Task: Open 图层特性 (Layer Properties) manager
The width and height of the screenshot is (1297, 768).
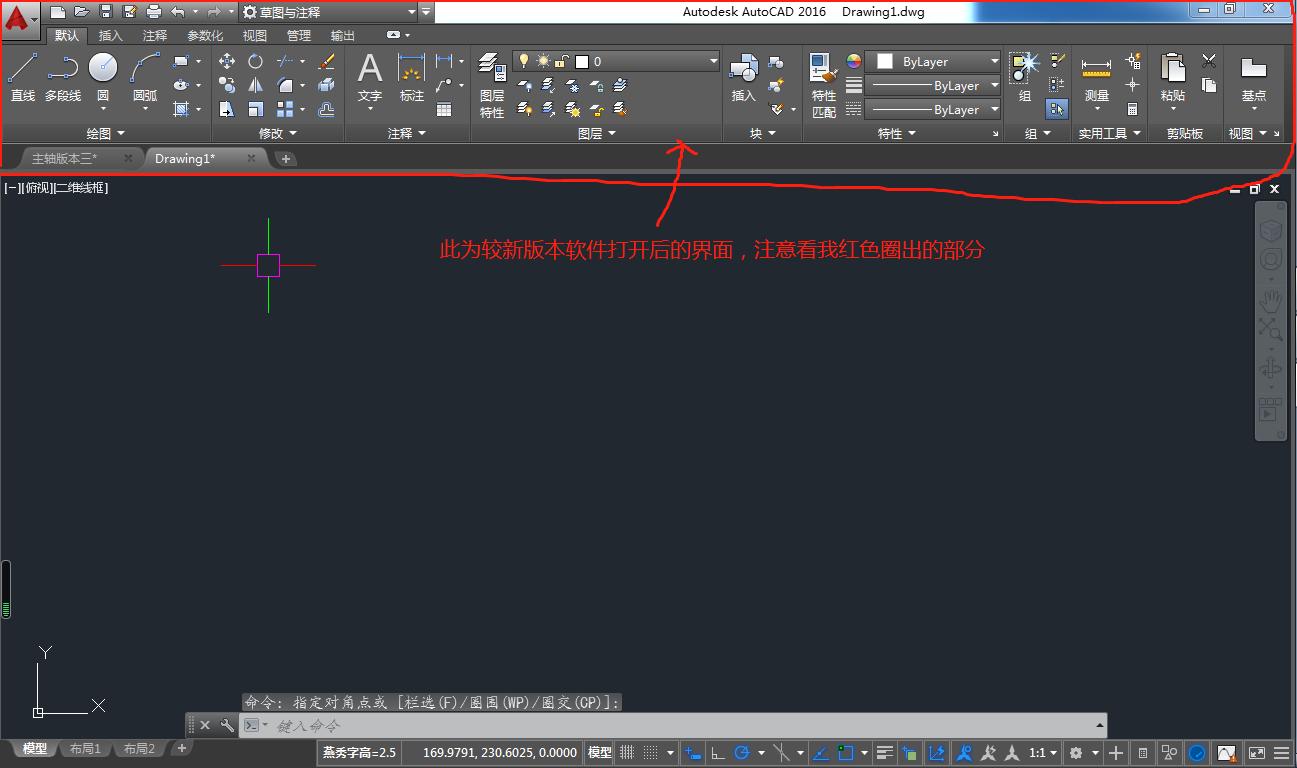Action: [491, 86]
